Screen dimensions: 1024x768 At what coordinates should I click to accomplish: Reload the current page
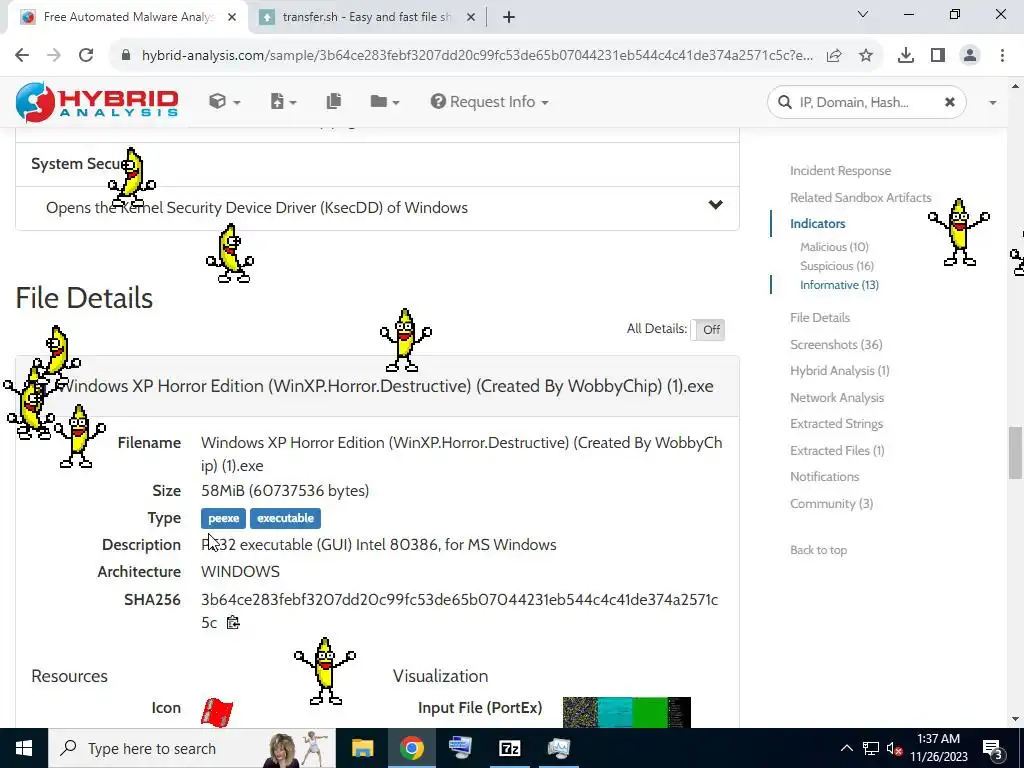pos(86,56)
